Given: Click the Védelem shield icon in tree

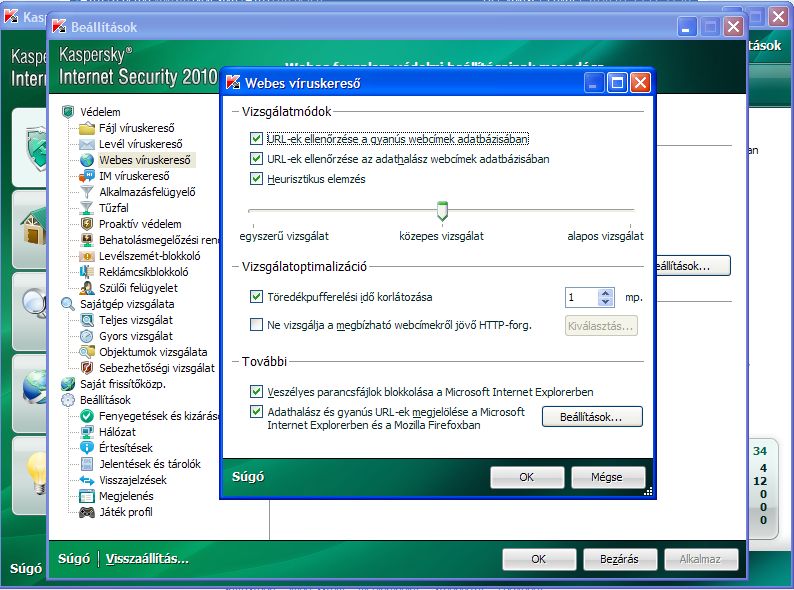Looking at the screenshot, I should pos(68,111).
